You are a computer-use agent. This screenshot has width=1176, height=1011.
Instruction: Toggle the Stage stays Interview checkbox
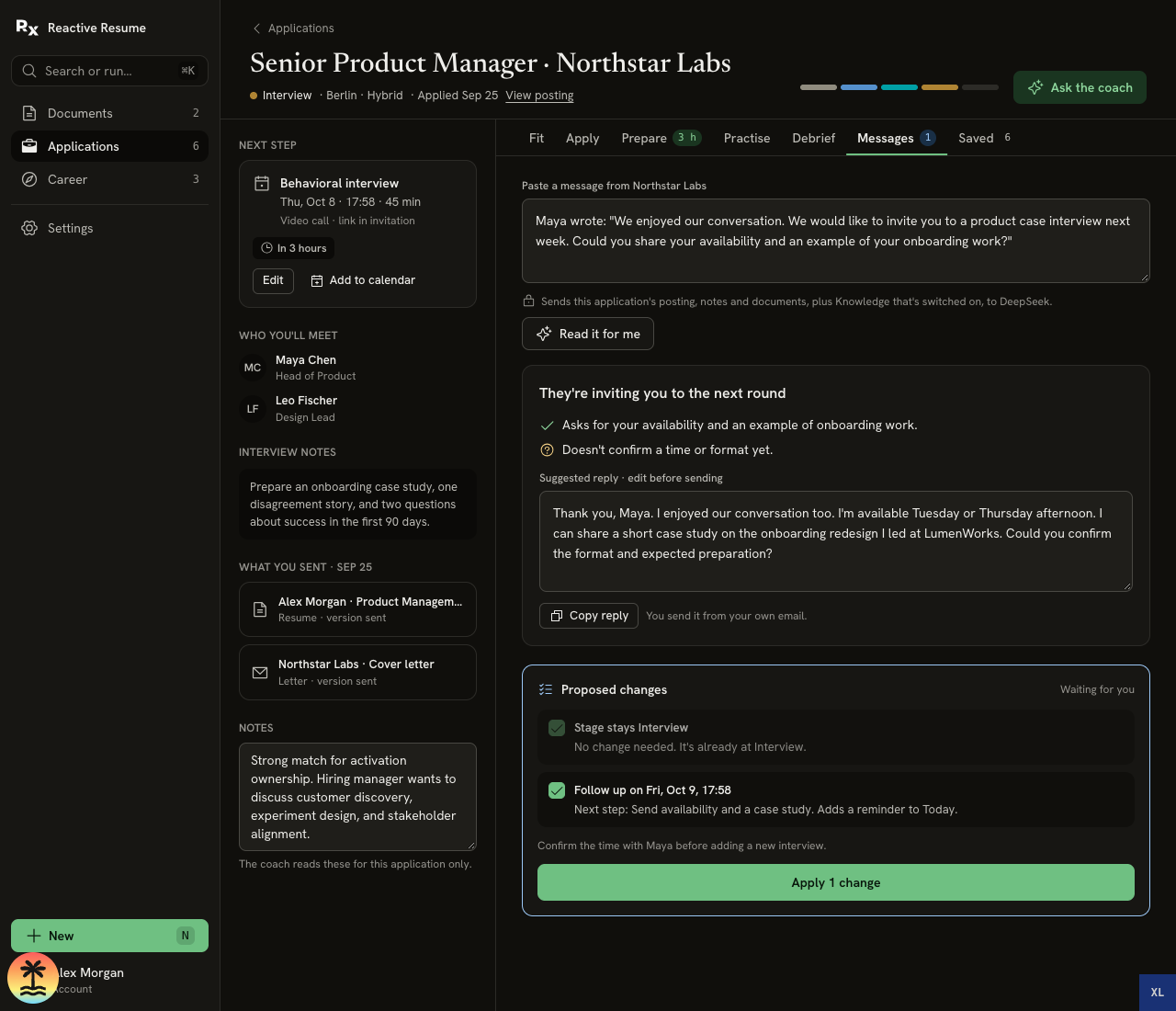point(557,728)
